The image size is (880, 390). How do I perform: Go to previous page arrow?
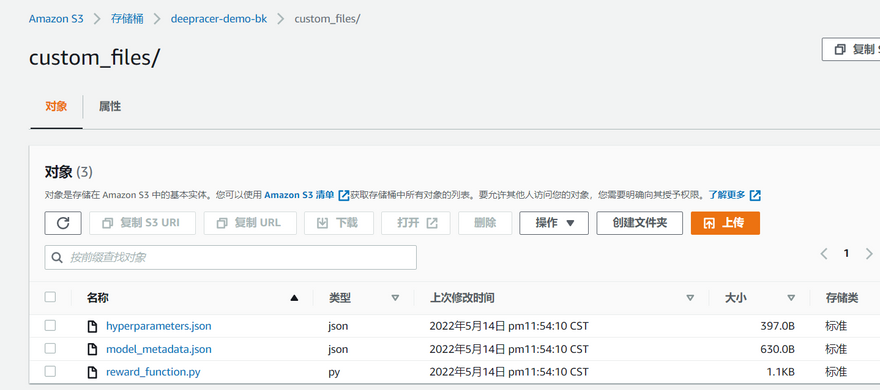[x=824, y=254]
